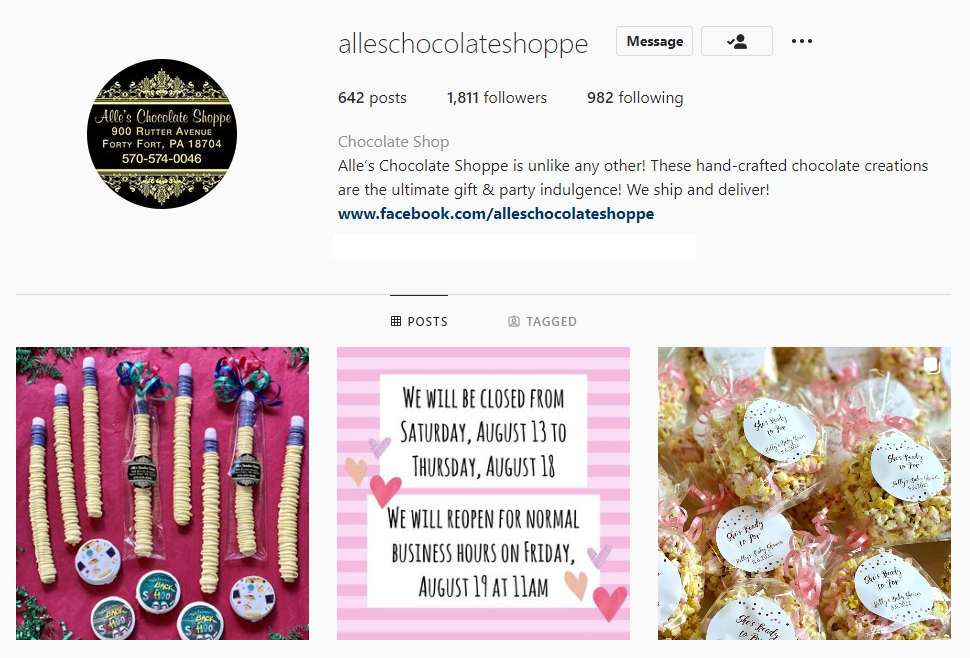View the 1,811 followers list

tap(497, 98)
